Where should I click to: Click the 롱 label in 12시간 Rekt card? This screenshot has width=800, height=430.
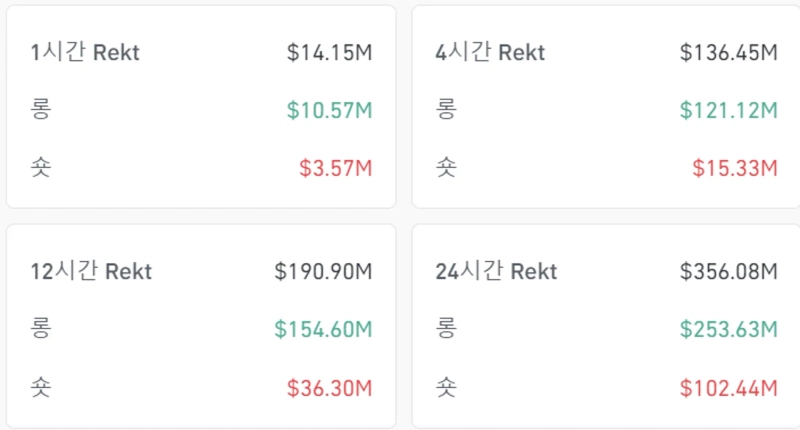pyautogui.click(x=40, y=328)
